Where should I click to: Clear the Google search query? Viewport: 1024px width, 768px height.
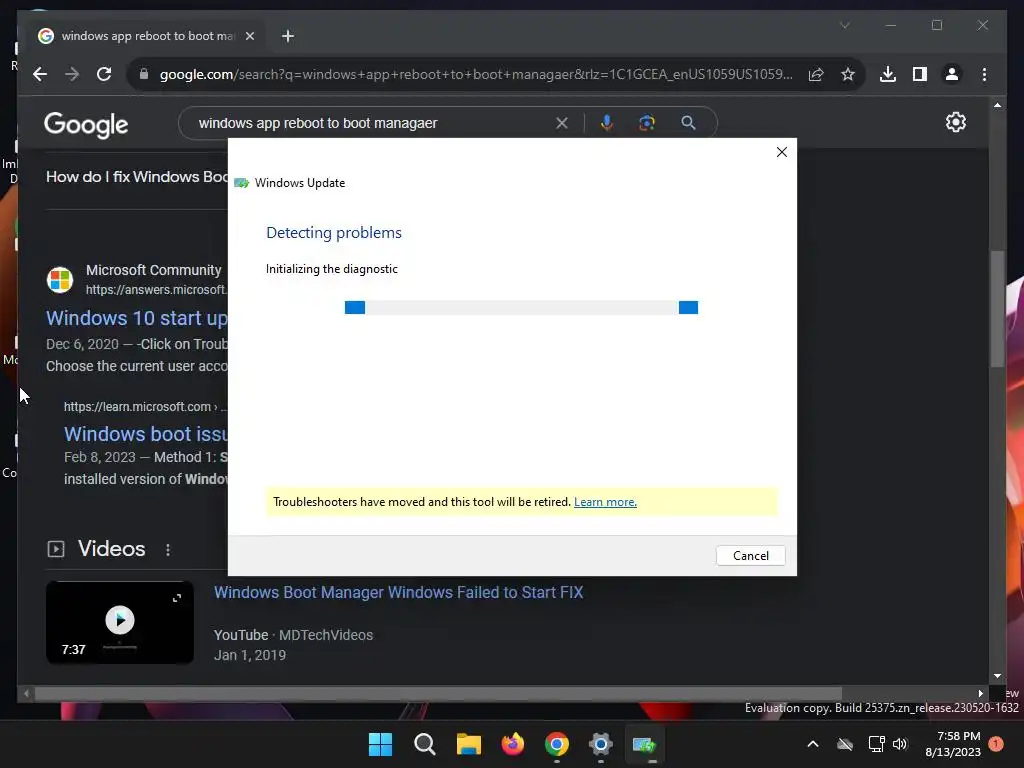tap(562, 123)
